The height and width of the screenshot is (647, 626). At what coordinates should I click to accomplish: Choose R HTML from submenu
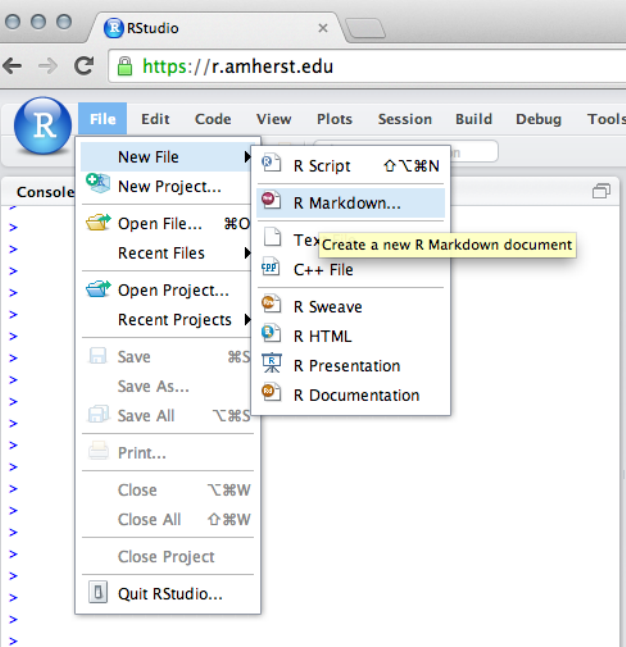point(351,336)
